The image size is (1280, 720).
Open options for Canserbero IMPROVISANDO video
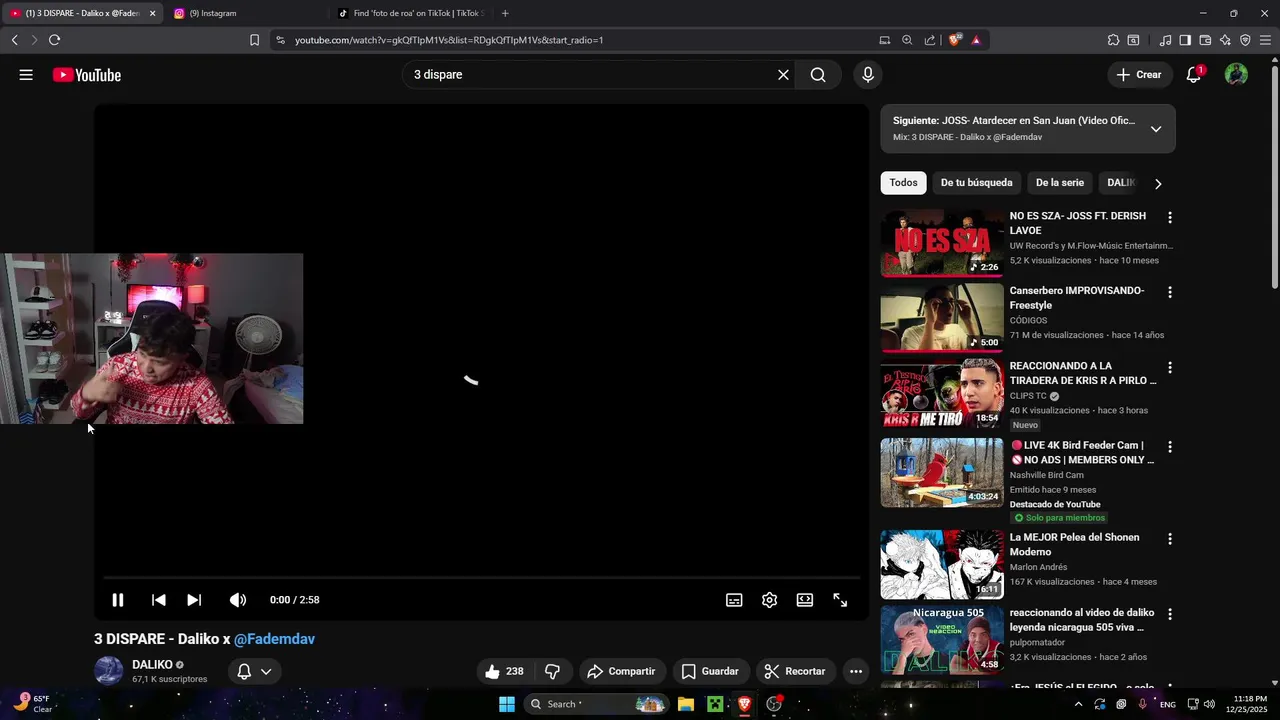(1169, 292)
